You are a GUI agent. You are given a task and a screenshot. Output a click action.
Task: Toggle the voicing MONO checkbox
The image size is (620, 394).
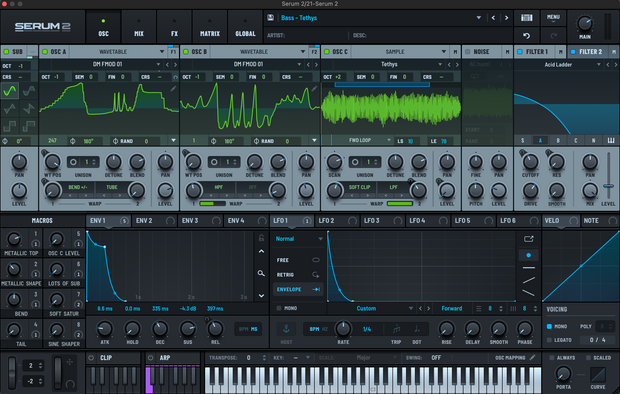coord(549,326)
